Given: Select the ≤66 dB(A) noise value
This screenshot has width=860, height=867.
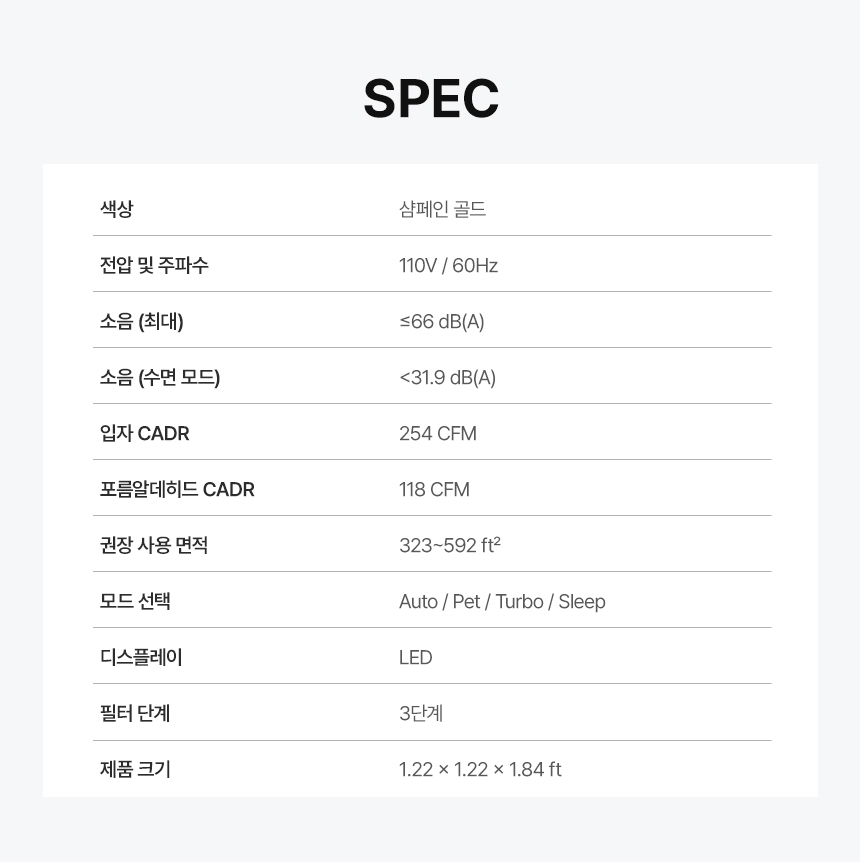Looking at the screenshot, I should [x=441, y=321].
